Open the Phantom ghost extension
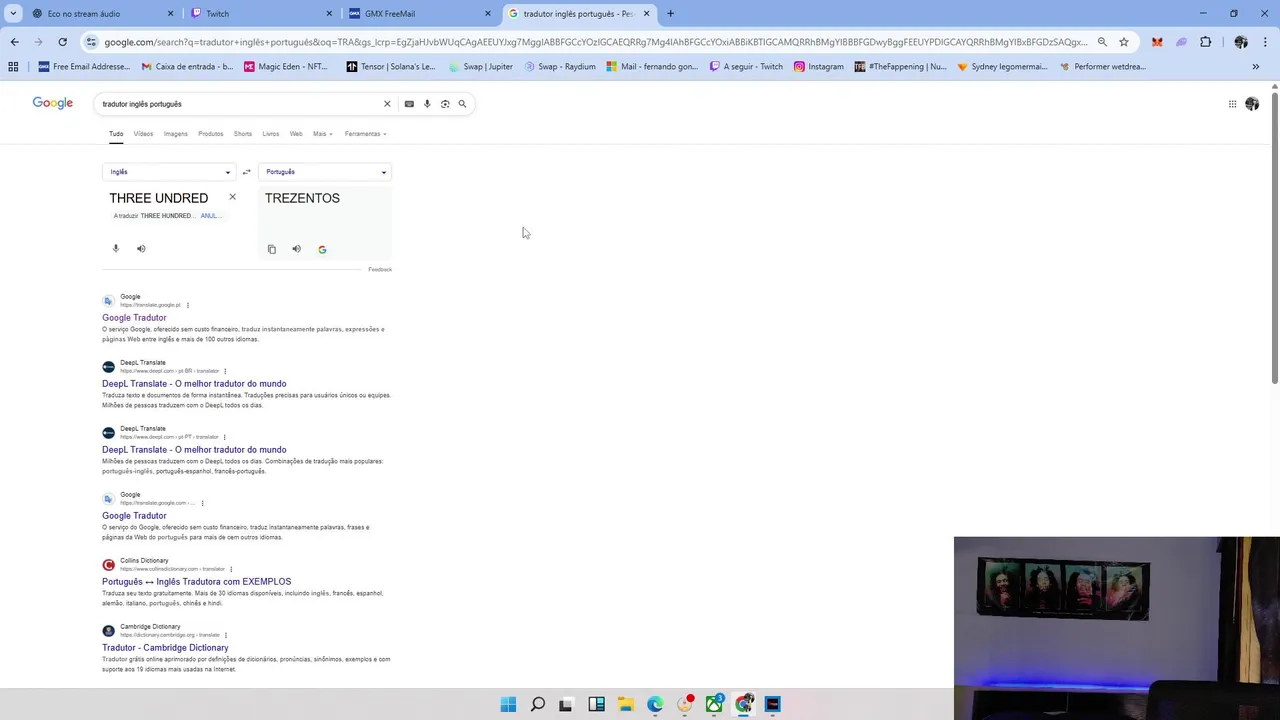The image size is (1280, 720). coord(1181,42)
